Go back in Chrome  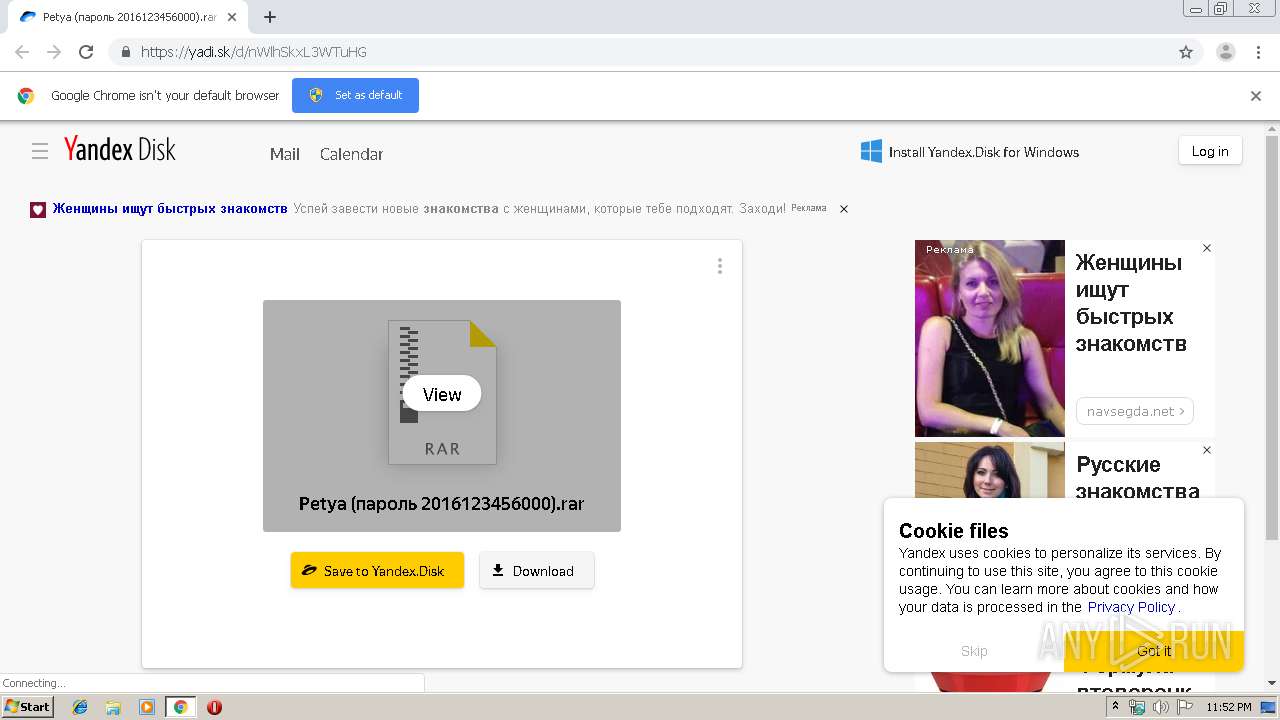[22, 52]
